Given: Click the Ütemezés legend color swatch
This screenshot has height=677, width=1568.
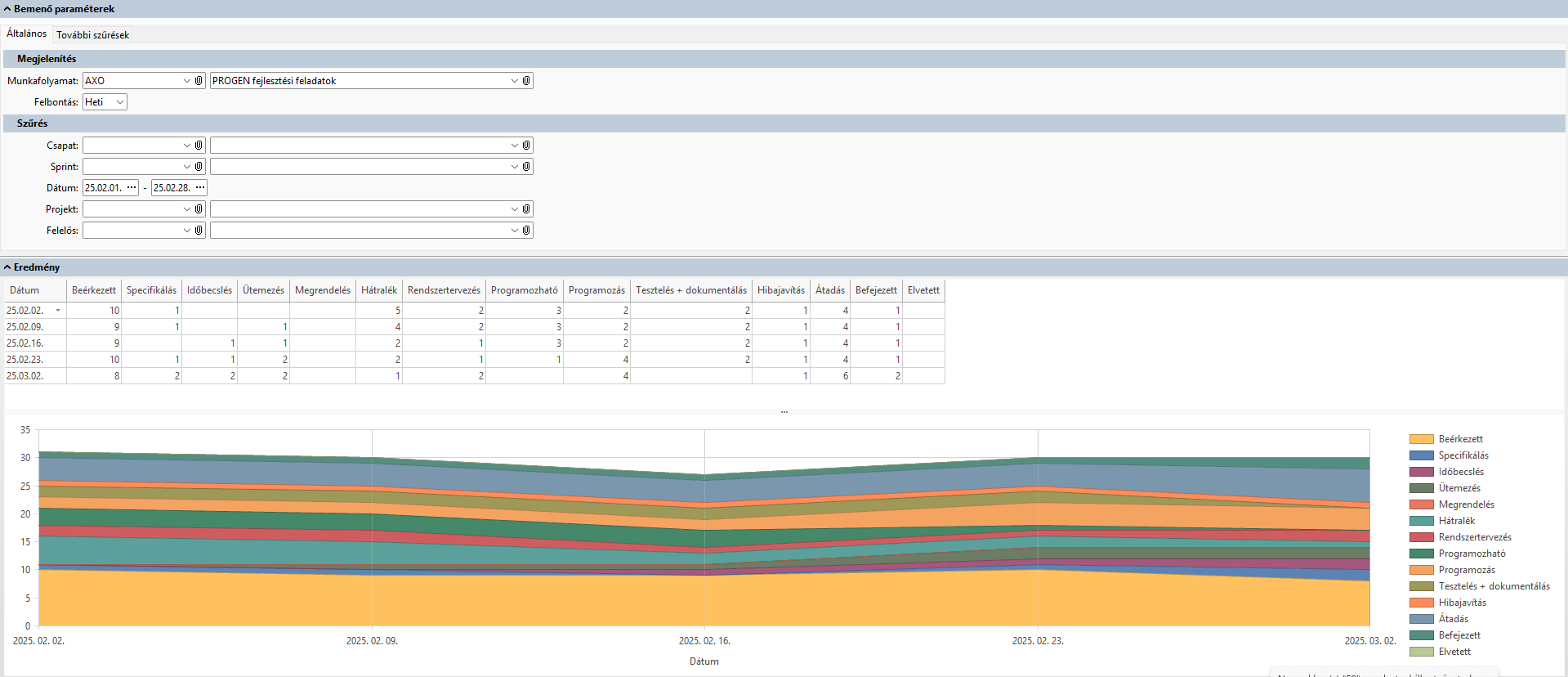Looking at the screenshot, I should 1422,488.
